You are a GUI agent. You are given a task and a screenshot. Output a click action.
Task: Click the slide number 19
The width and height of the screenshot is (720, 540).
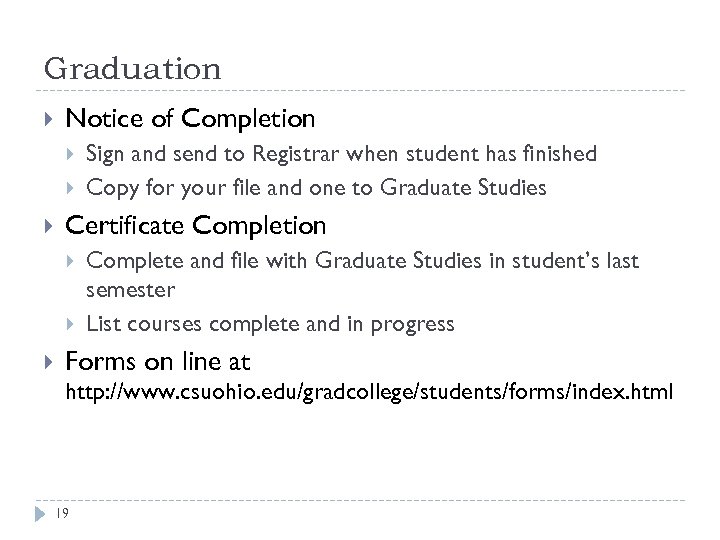pyautogui.click(x=62, y=514)
